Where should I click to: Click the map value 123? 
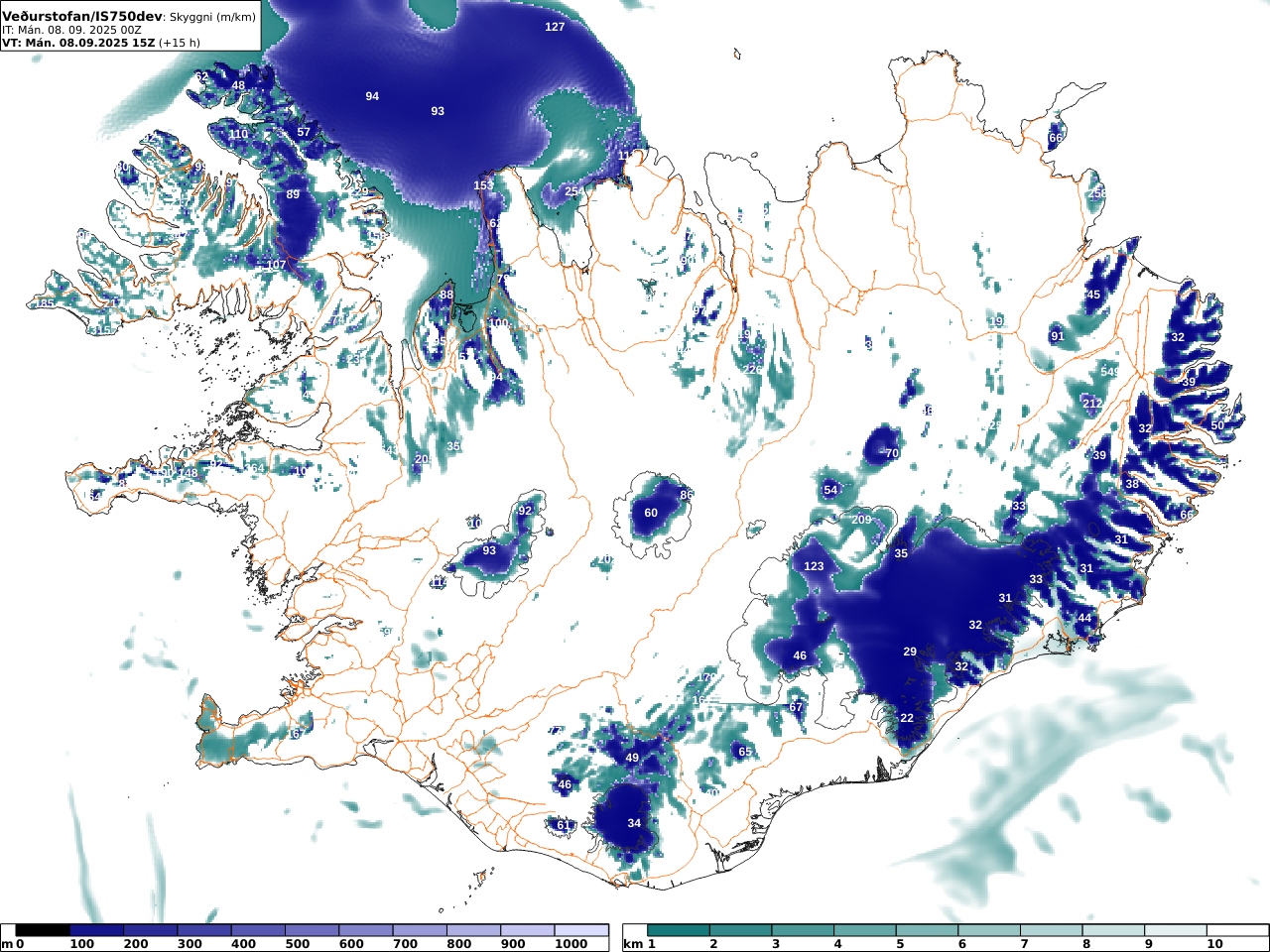[x=814, y=566]
